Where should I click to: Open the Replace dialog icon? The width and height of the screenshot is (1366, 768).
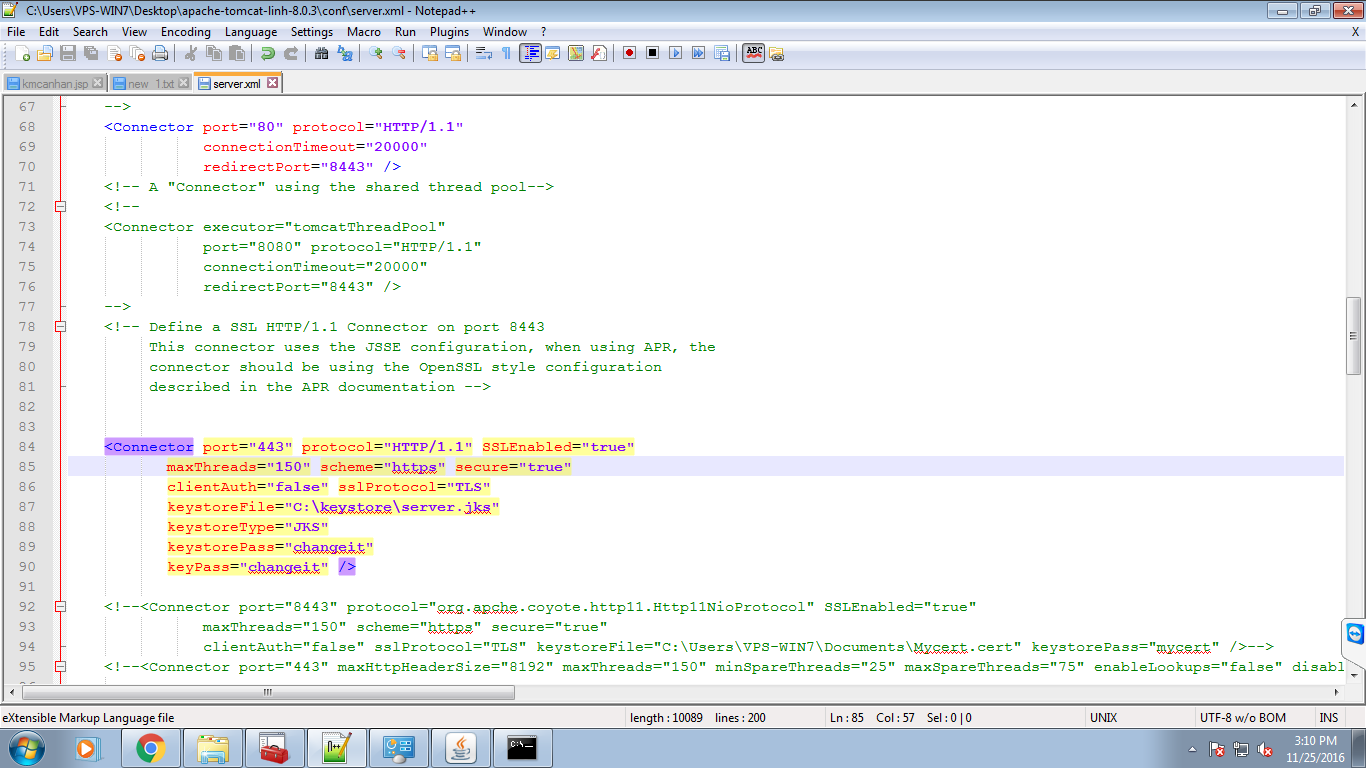coord(345,53)
